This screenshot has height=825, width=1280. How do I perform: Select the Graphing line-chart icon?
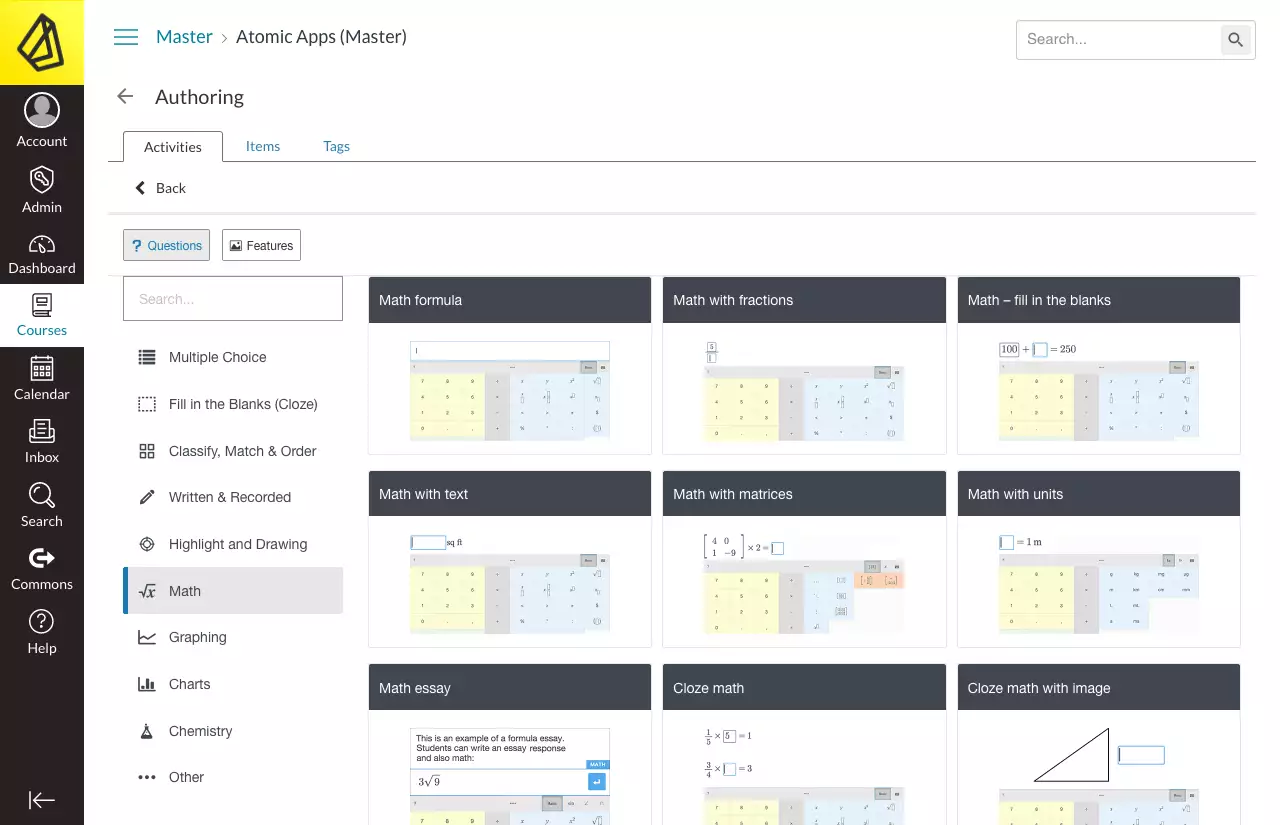pos(147,637)
